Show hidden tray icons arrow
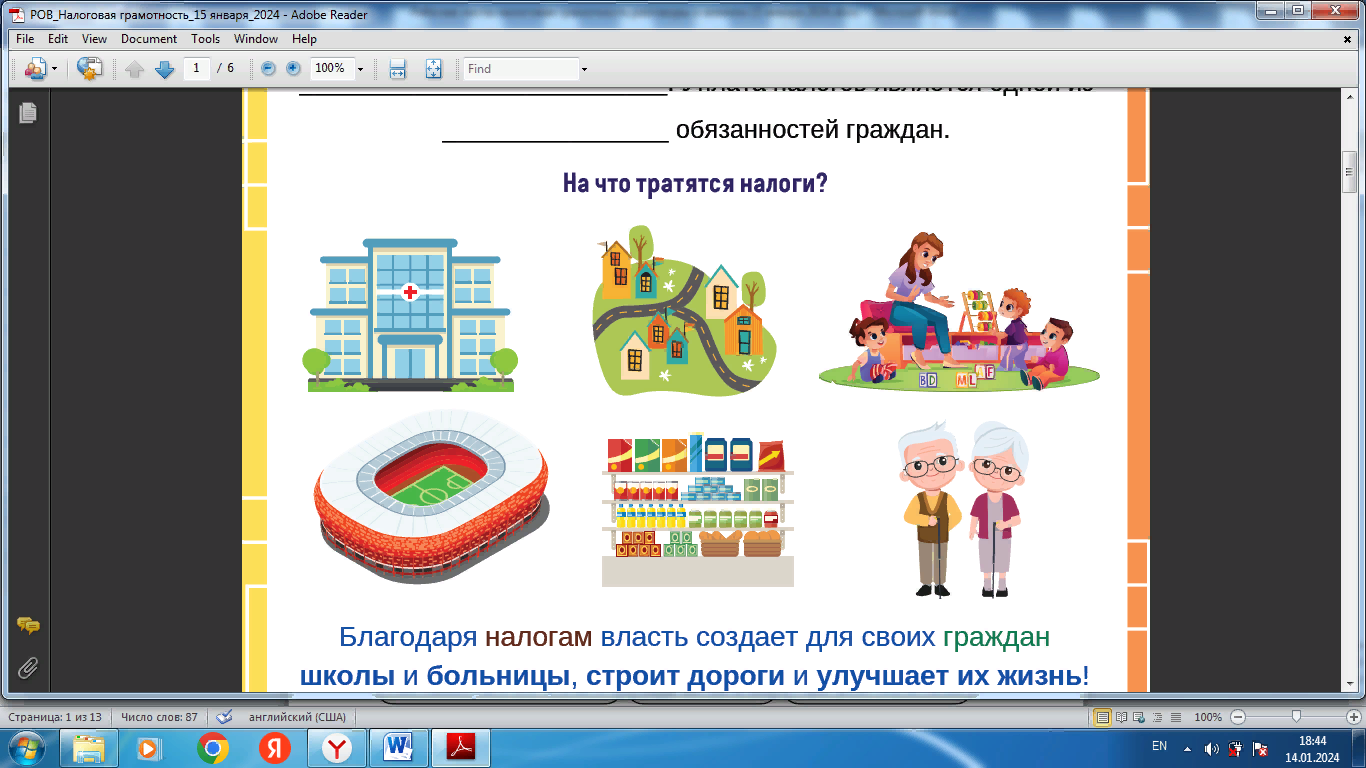 click(x=1188, y=748)
